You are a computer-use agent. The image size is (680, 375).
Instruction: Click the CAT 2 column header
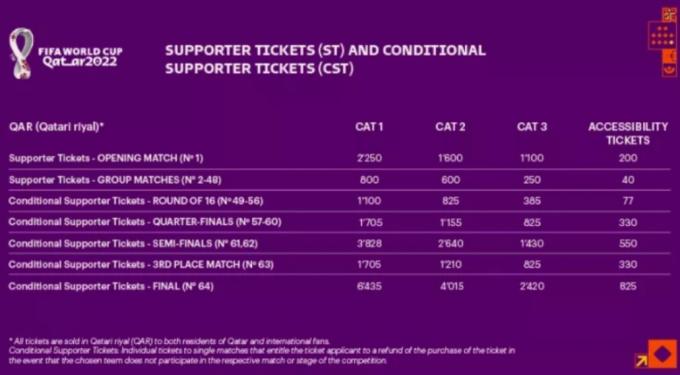450,127
